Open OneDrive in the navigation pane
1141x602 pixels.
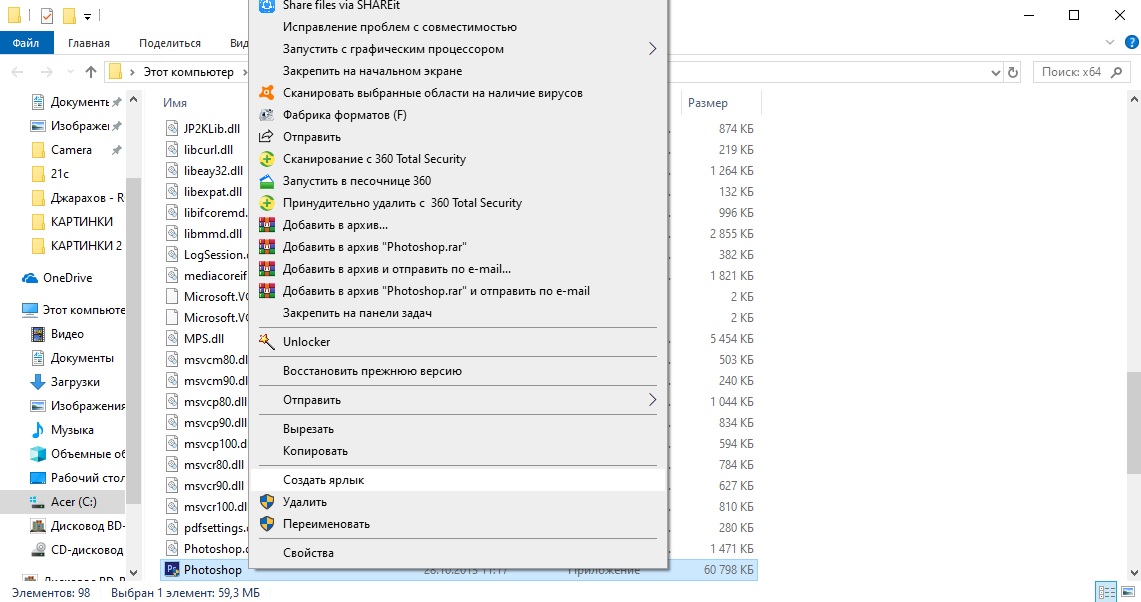pyautogui.click(x=67, y=278)
